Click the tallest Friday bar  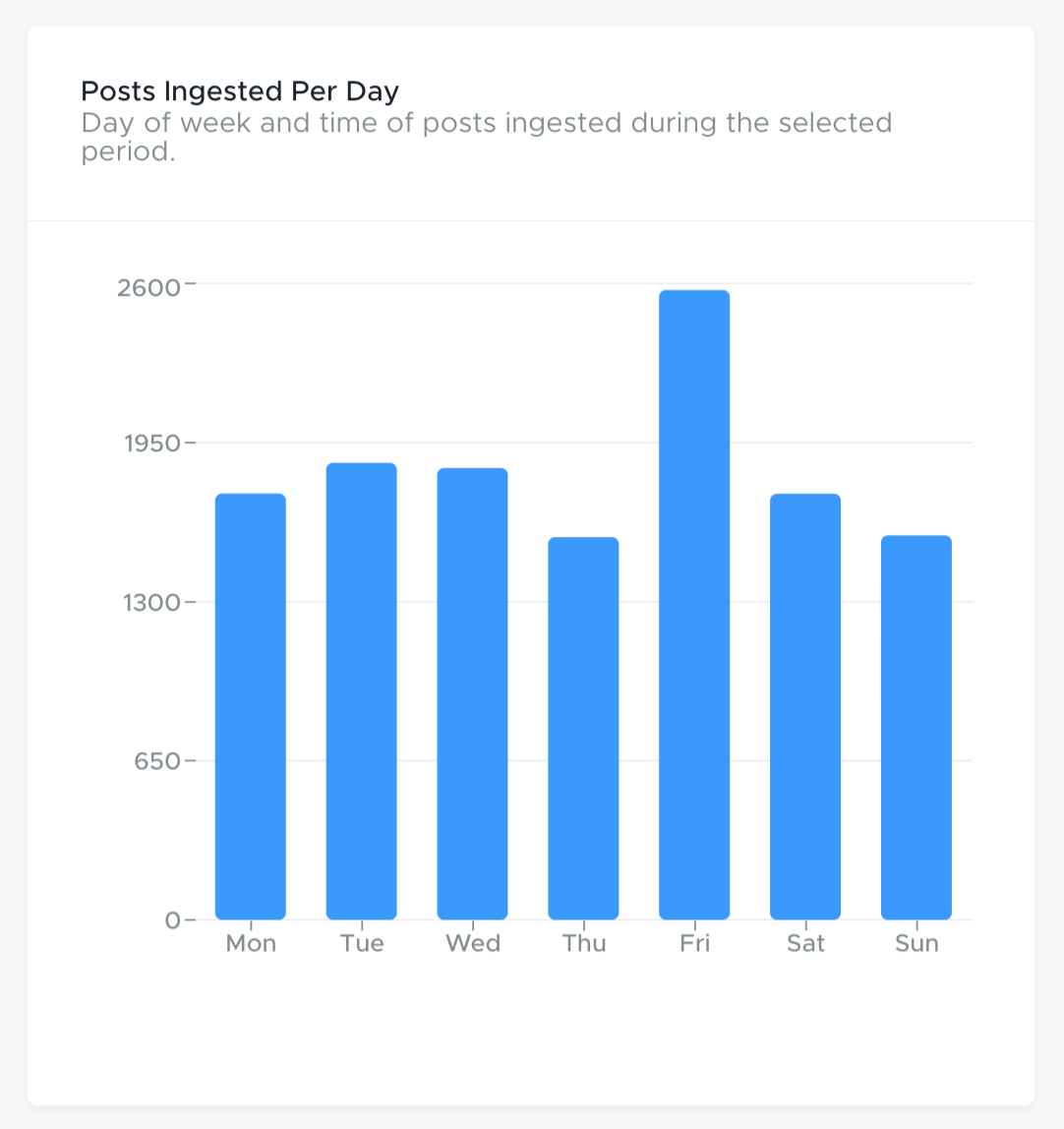[x=694, y=605]
